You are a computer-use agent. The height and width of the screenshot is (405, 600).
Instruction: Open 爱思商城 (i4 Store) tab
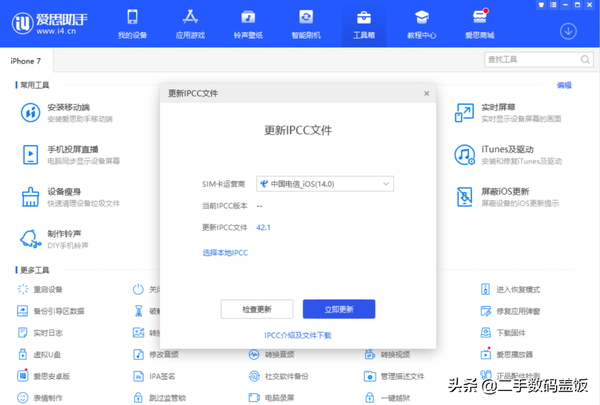click(x=479, y=24)
